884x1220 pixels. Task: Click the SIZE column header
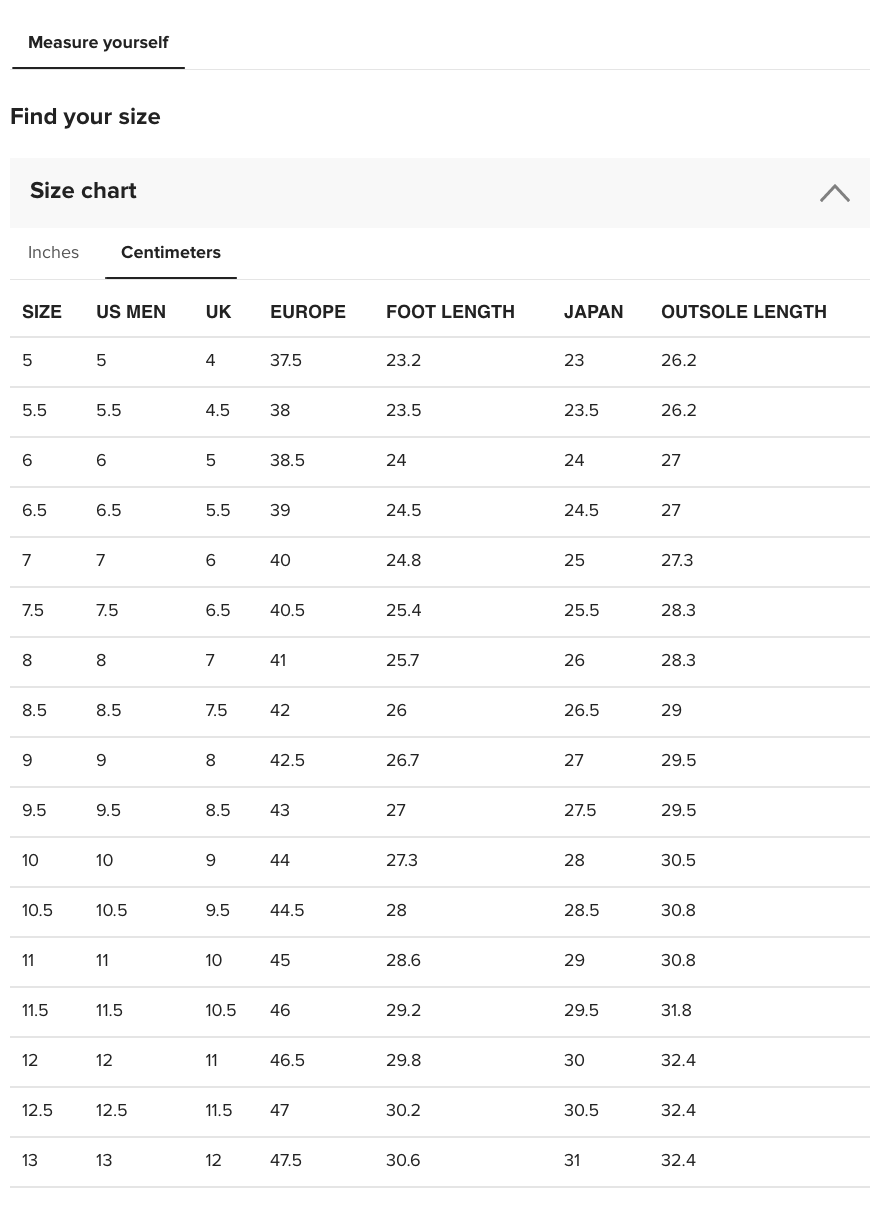(x=42, y=312)
